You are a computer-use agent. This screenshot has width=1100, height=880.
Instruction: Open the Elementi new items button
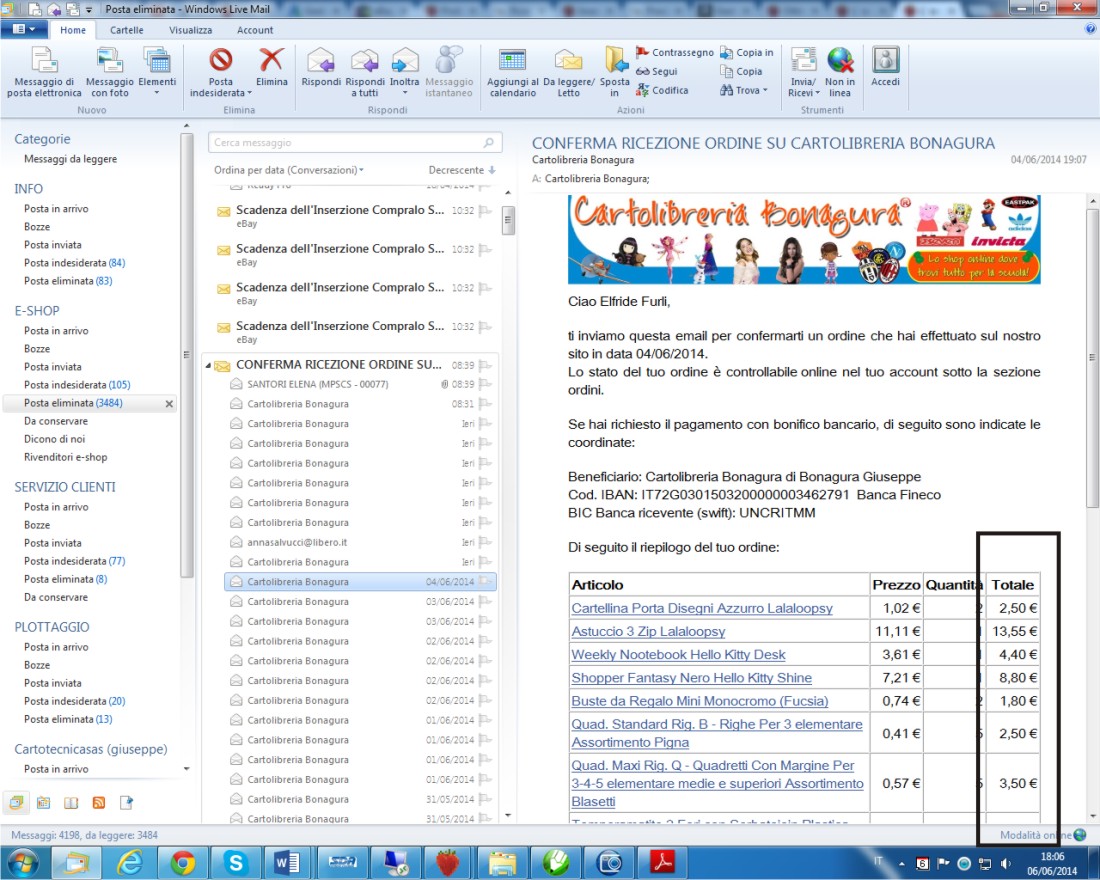tap(157, 72)
